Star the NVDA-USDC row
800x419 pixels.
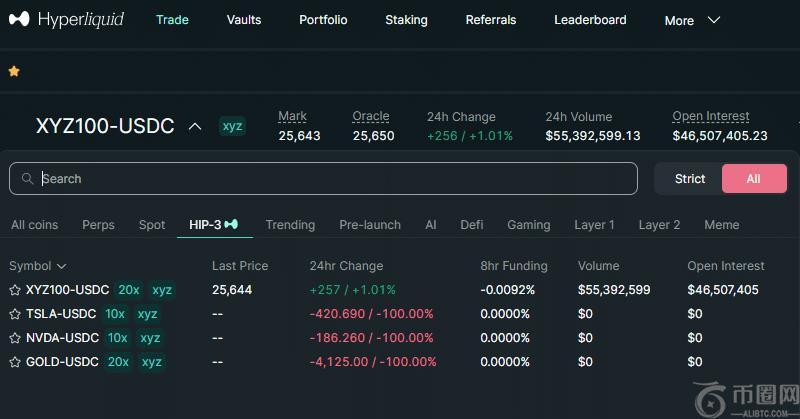click(15, 338)
